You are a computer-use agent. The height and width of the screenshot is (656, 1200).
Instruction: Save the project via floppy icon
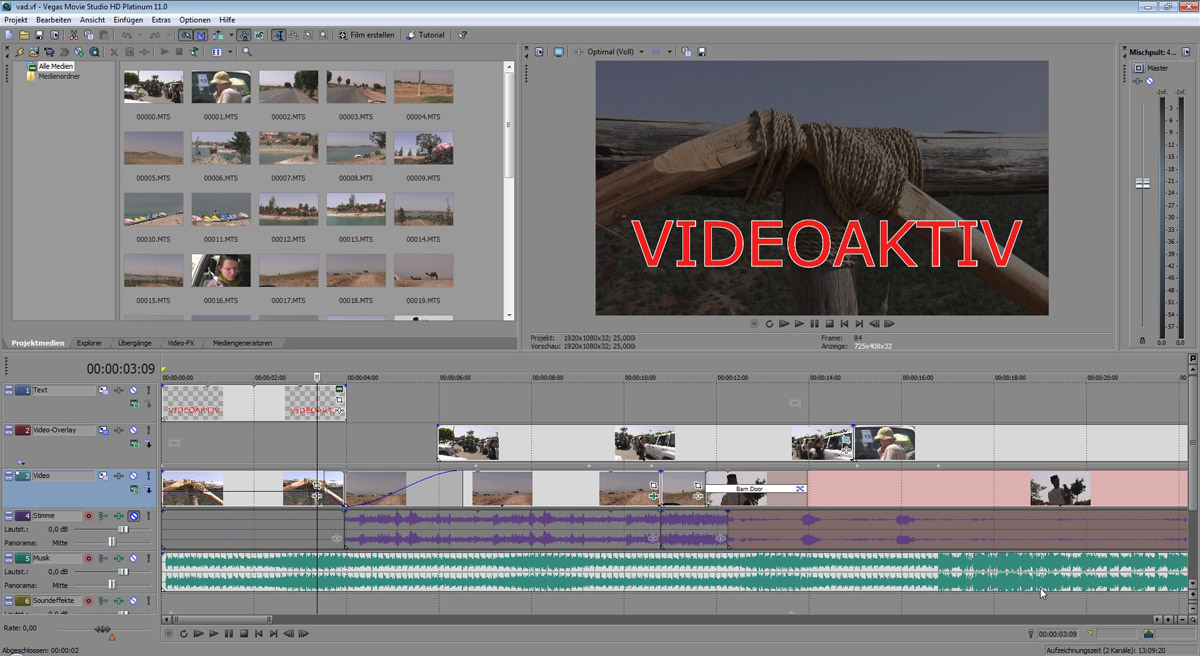pyautogui.click(x=39, y=35)
